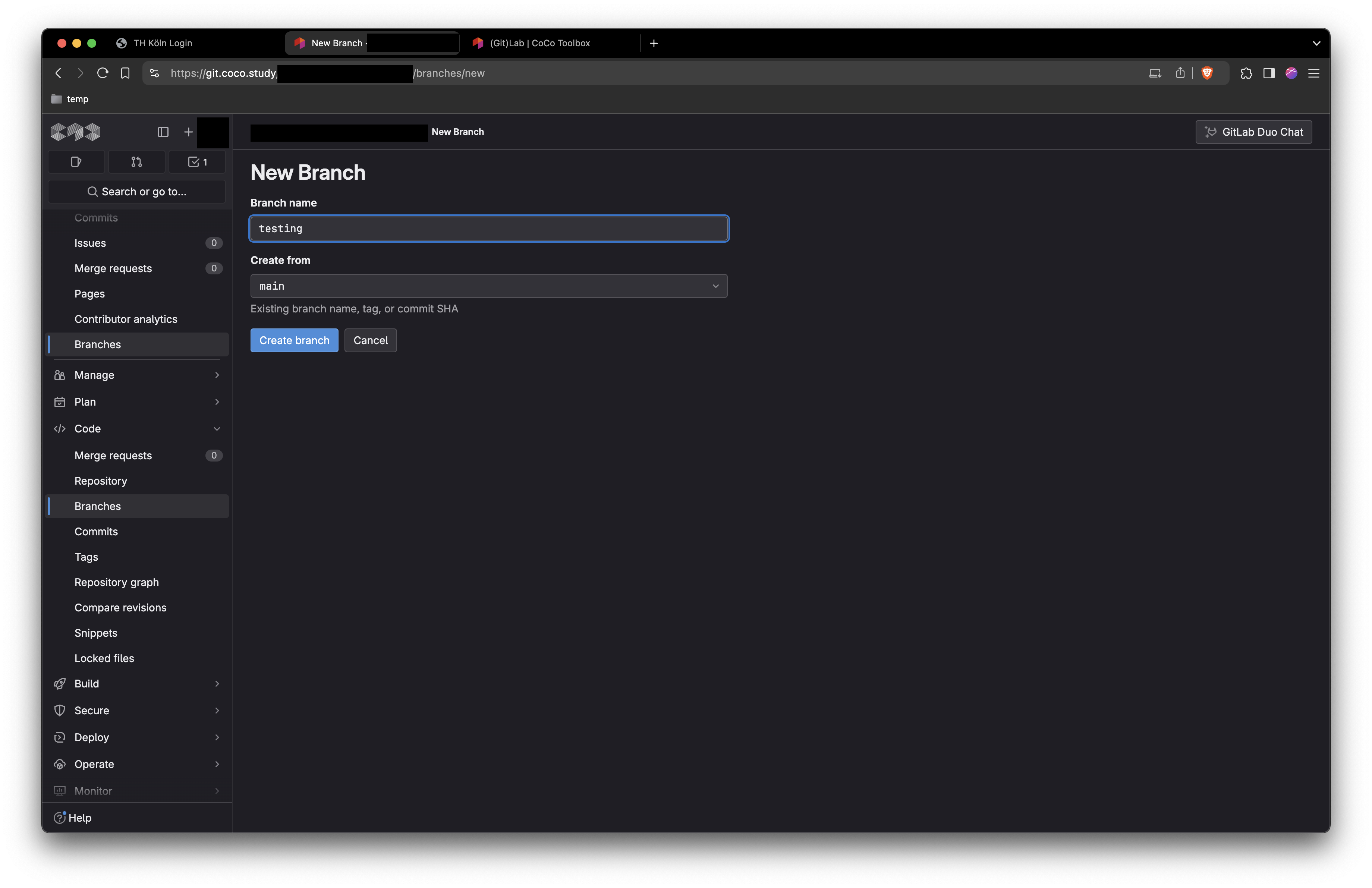This screenshot has width=1372, height=888.
Task: Open Locked files in sidebar
Action: [136, 658]
